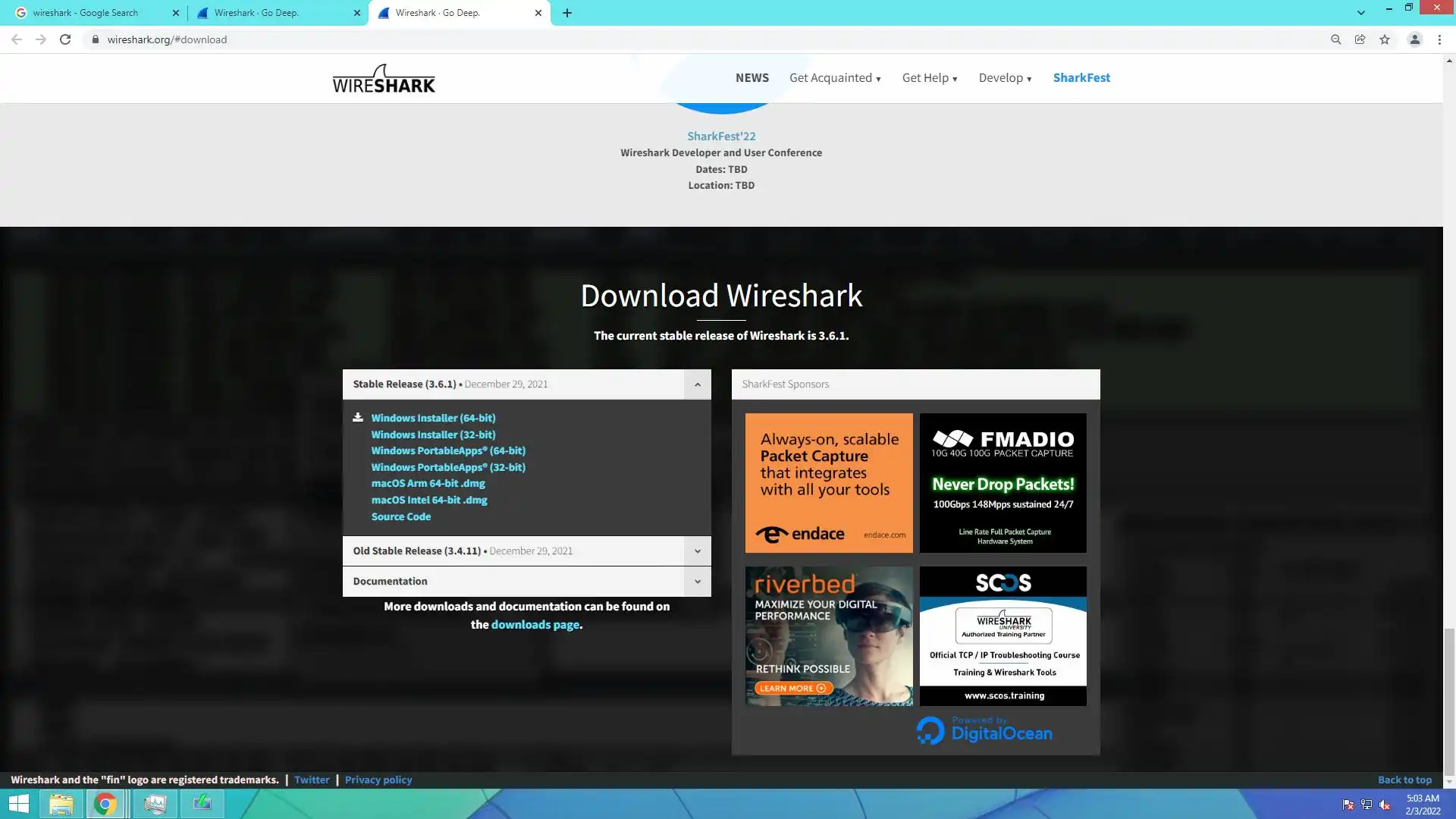1456x819 pixels.
Task: Click the Windows Start button
Action: (x=18, y=804)
